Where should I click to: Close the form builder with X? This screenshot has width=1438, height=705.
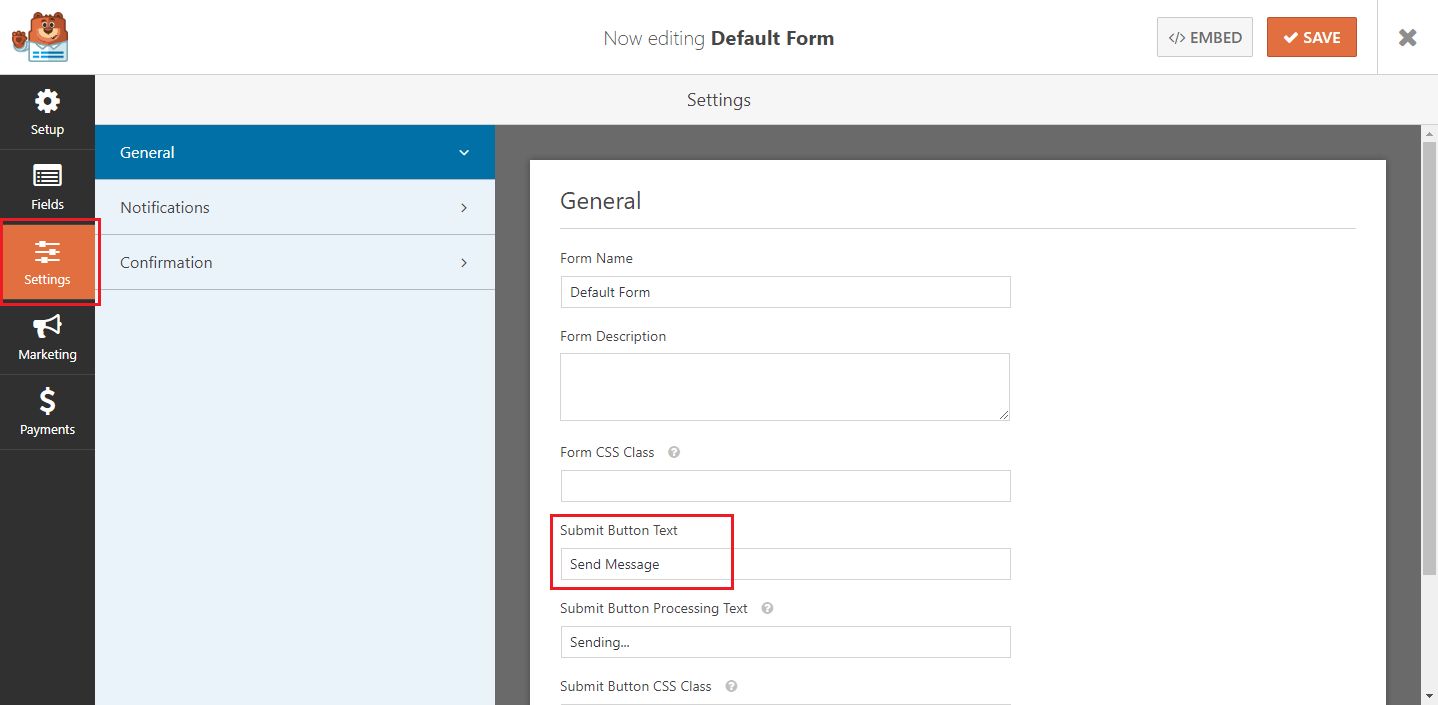pyautogui.click(x=1407, y=37)
